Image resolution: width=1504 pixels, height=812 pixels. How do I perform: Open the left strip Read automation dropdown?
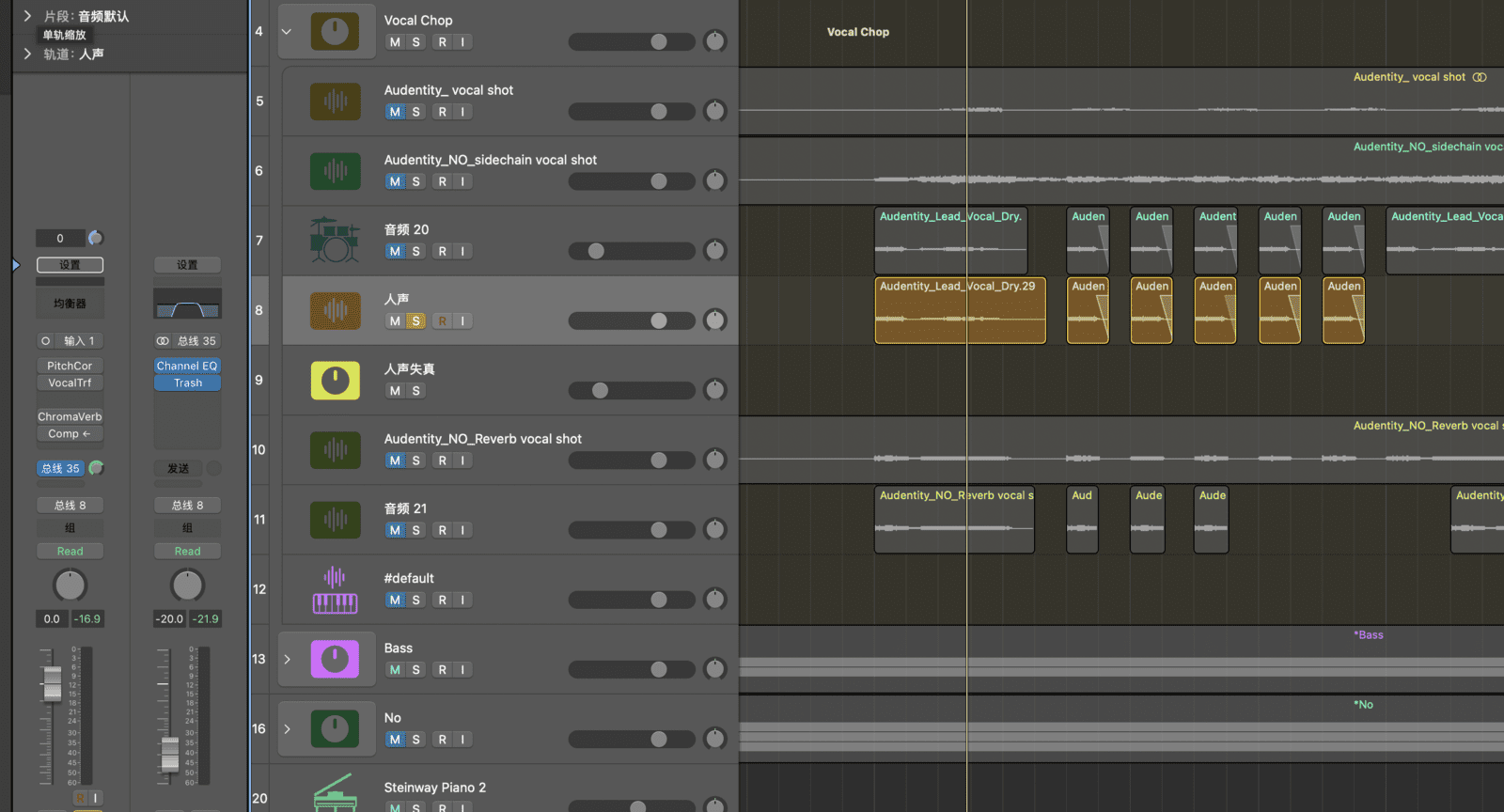pyautogui.click(x=70, y=552)
